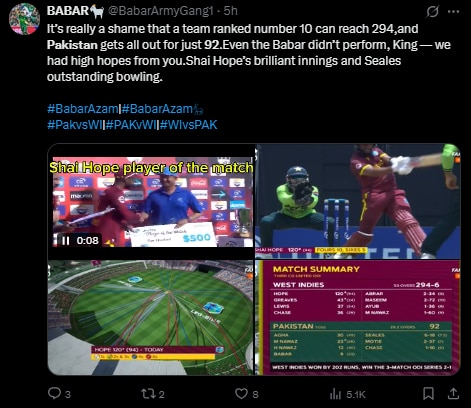Open the first #BabarAzam hashtag
The image size is (471, 408).
coord(82,109)
